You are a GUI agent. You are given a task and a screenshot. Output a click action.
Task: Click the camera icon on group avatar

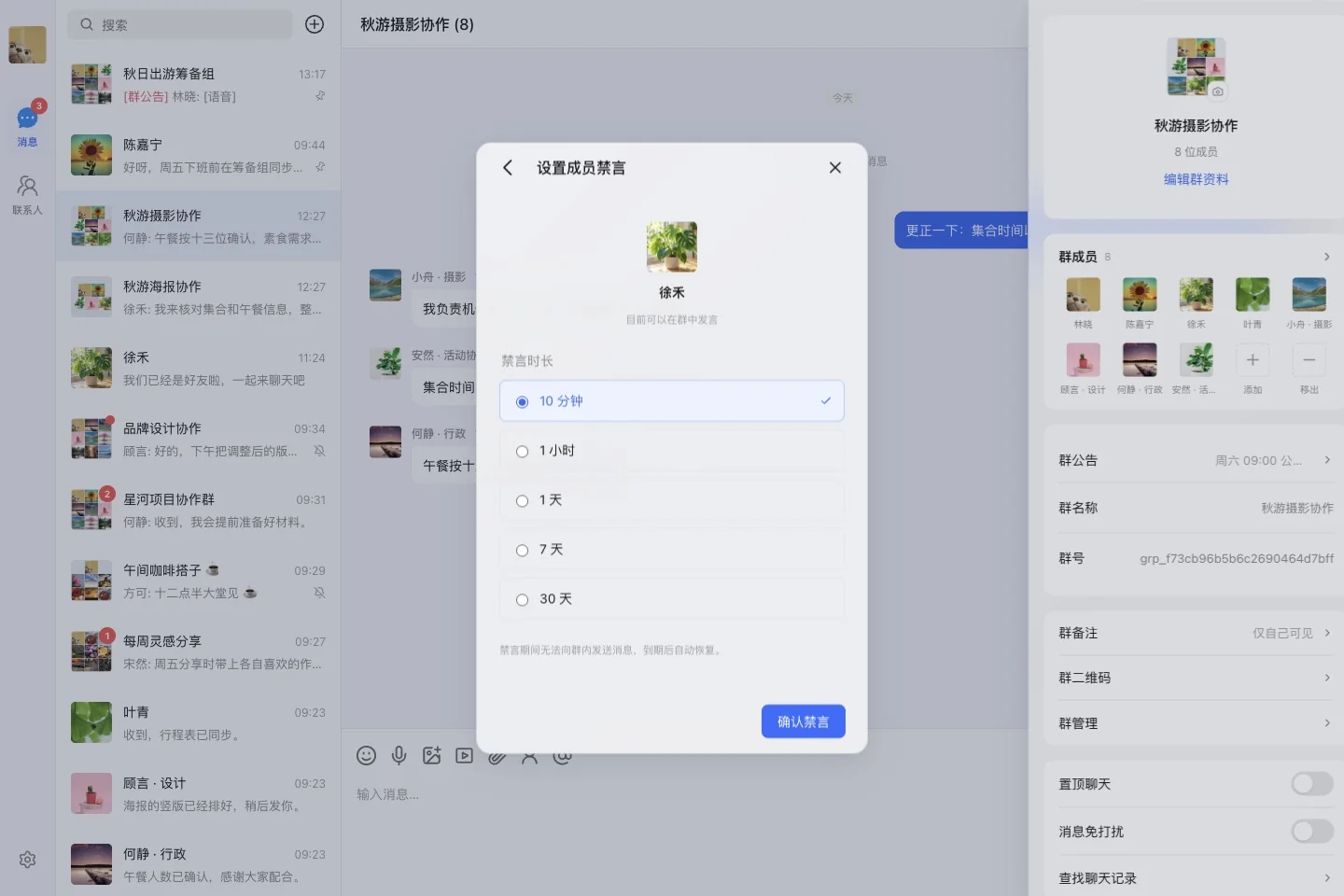pyautogui.click(x=1217, y=91)
